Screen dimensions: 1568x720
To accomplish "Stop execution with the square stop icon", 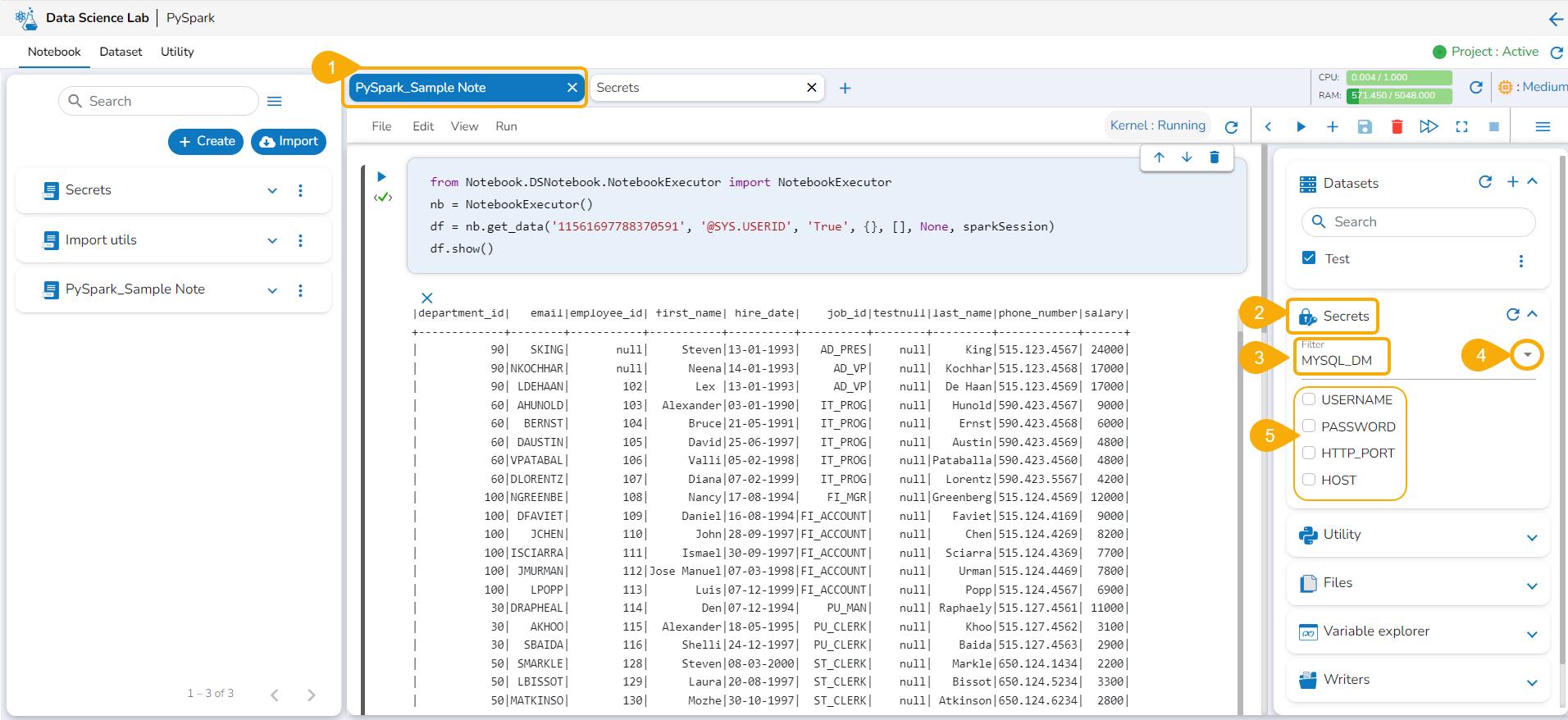I will click(1493, 126).
